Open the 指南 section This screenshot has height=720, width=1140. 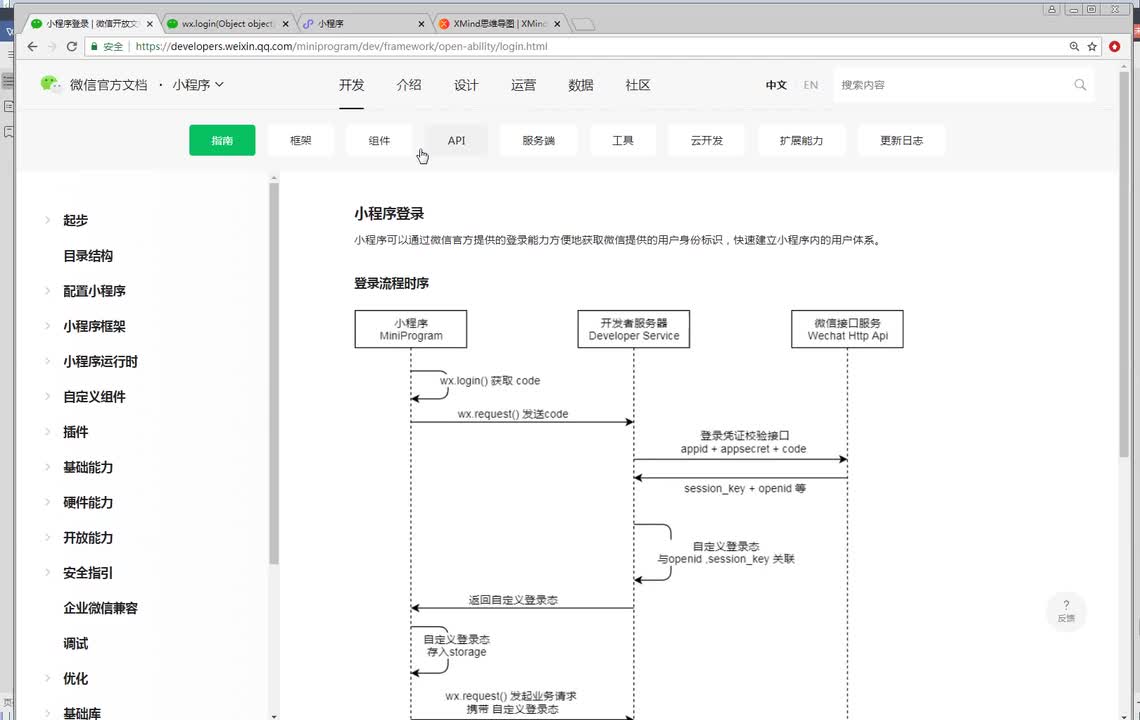point(222,140)
